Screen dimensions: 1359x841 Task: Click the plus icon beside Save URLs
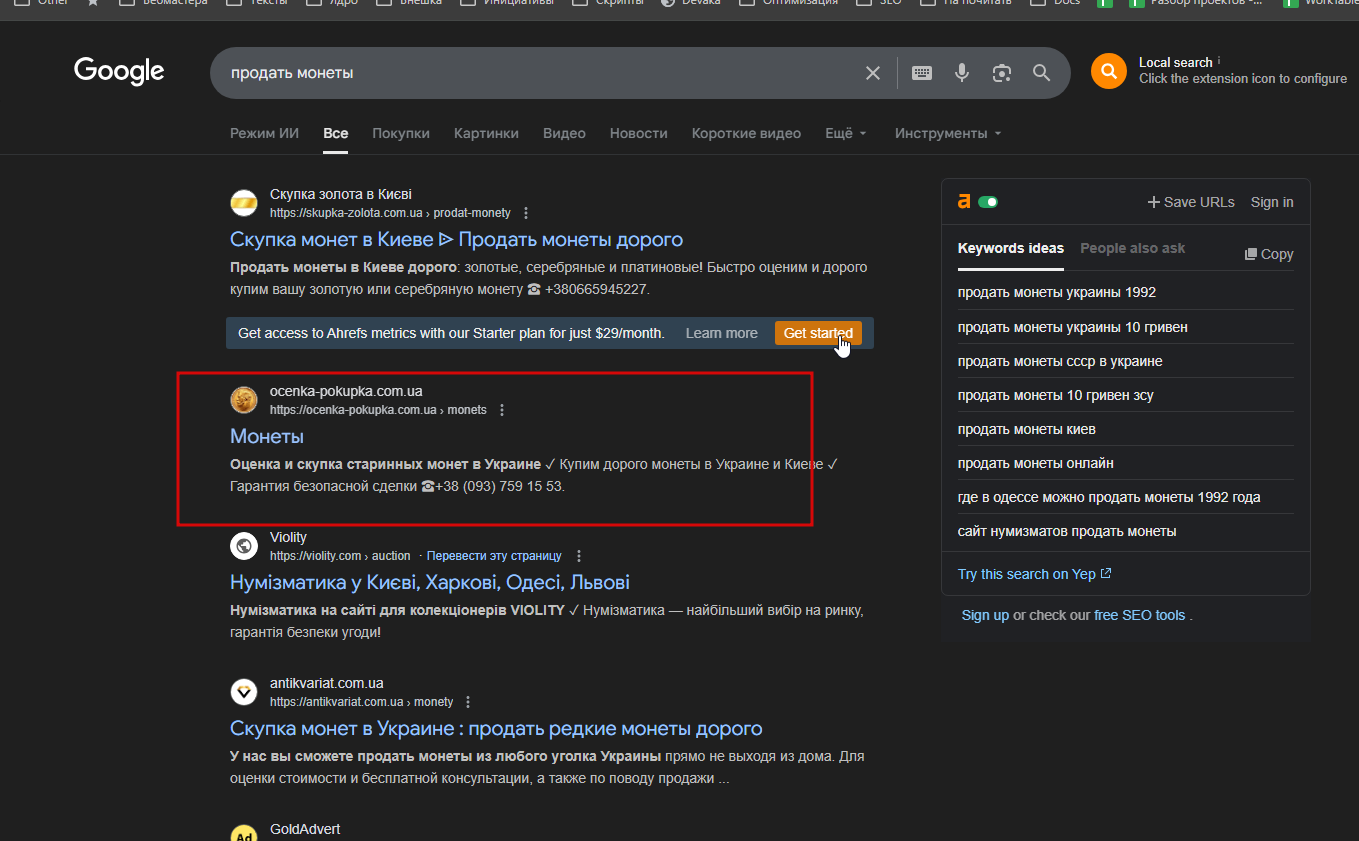[1153, 202]
